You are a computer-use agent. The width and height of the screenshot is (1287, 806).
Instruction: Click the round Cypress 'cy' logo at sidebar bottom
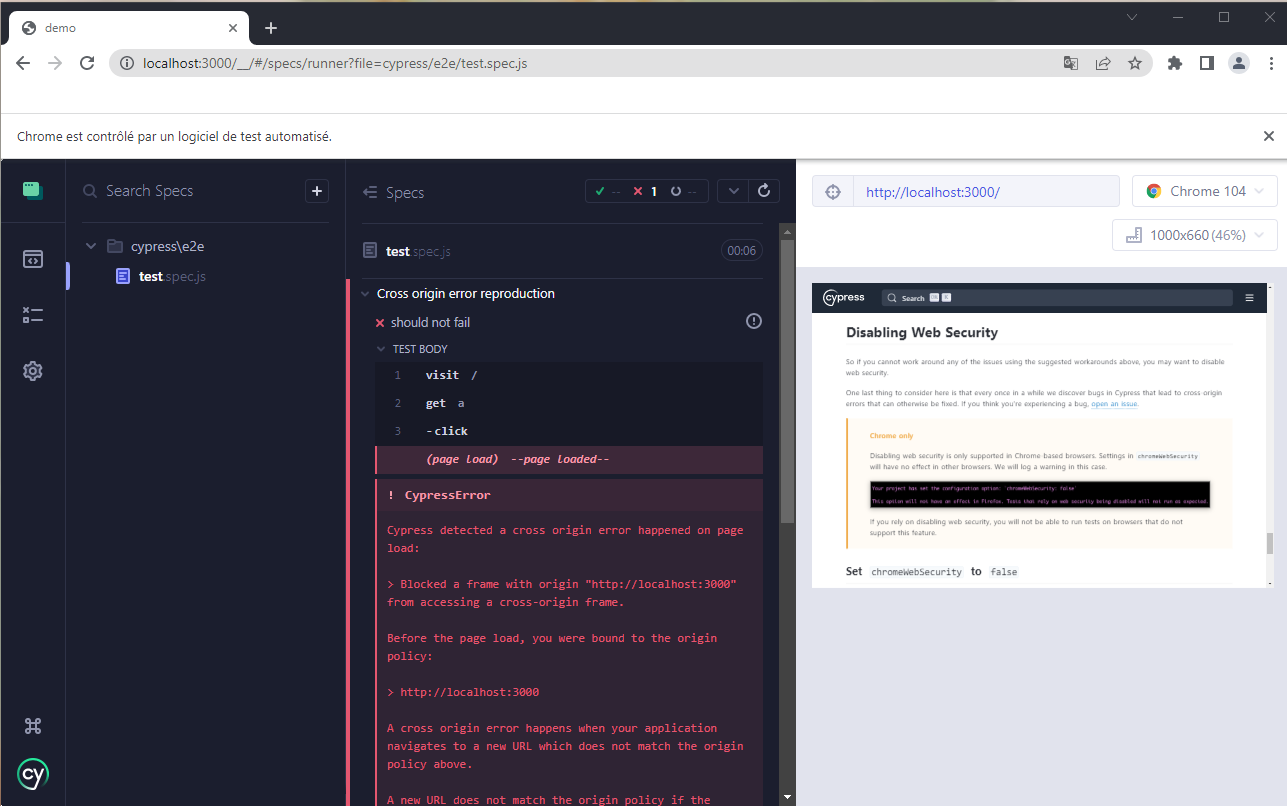(x=33, y=774)
